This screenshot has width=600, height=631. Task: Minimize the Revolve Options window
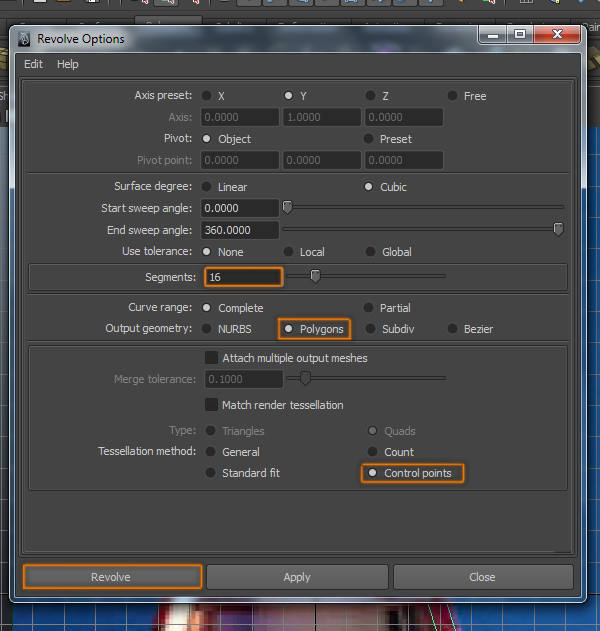493,35
